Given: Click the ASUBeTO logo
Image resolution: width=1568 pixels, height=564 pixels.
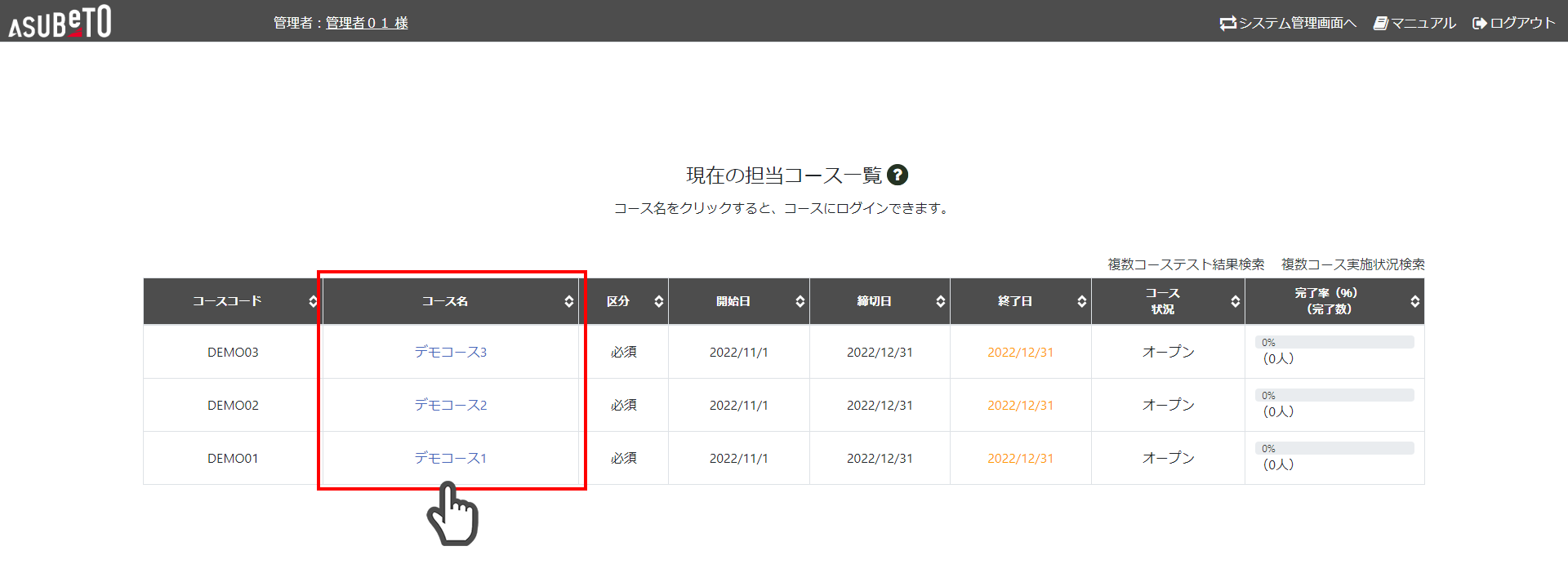Looking at the screenshot, I should coord(60,22).
